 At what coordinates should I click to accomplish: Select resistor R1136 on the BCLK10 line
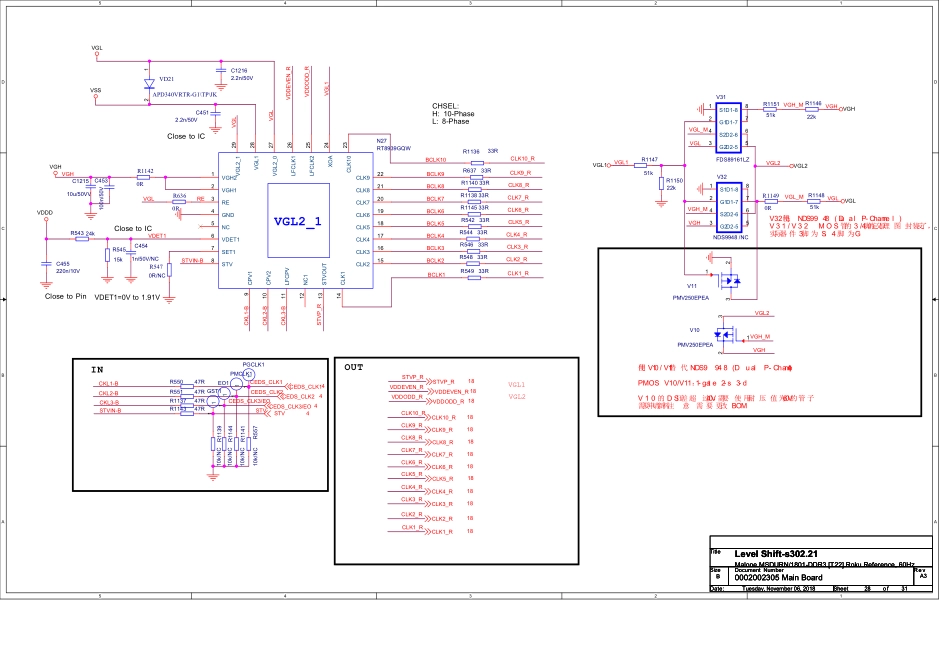(477, 163)
